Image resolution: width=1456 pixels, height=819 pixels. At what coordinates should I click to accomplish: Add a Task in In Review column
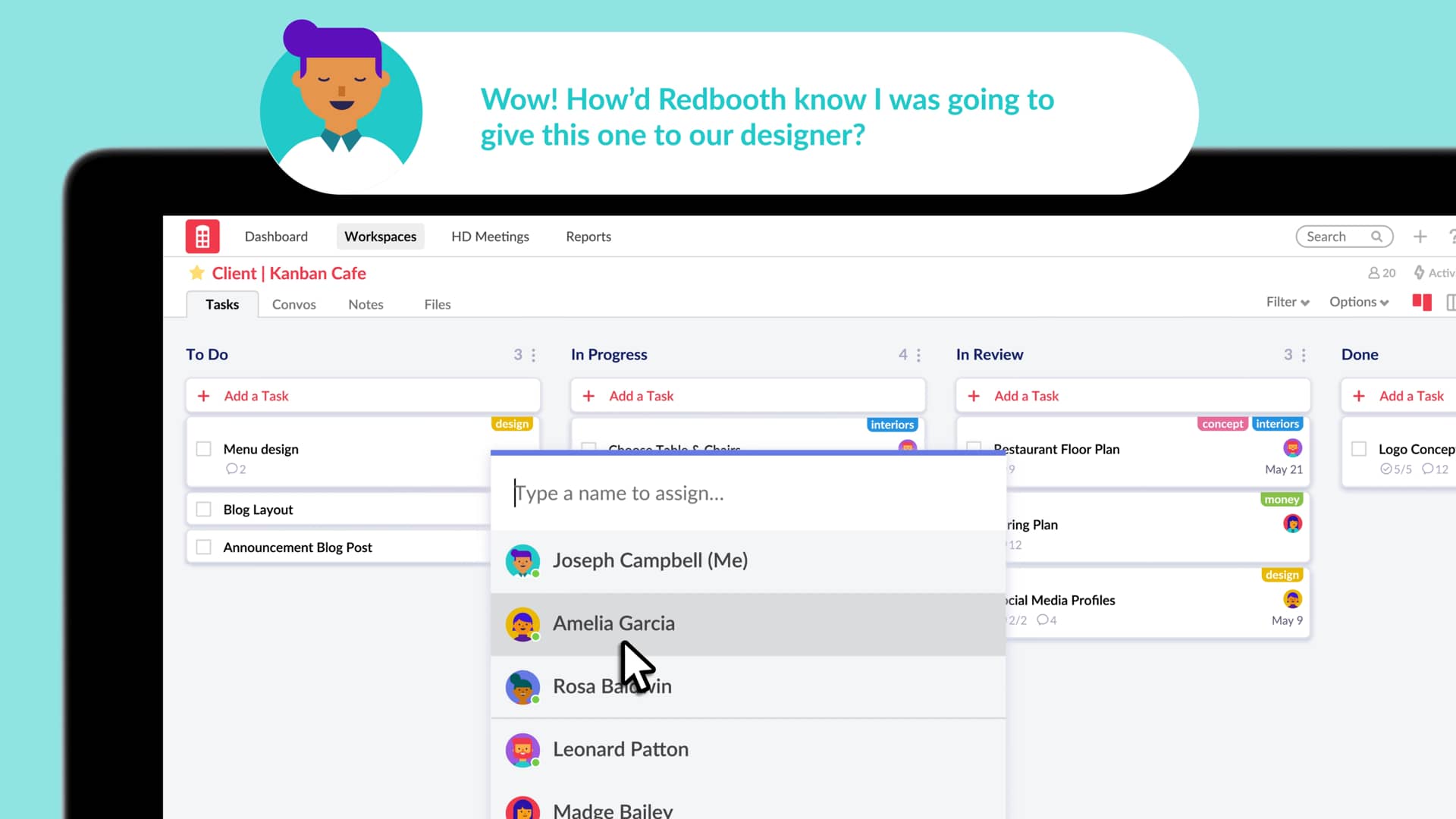[1133, 396]
